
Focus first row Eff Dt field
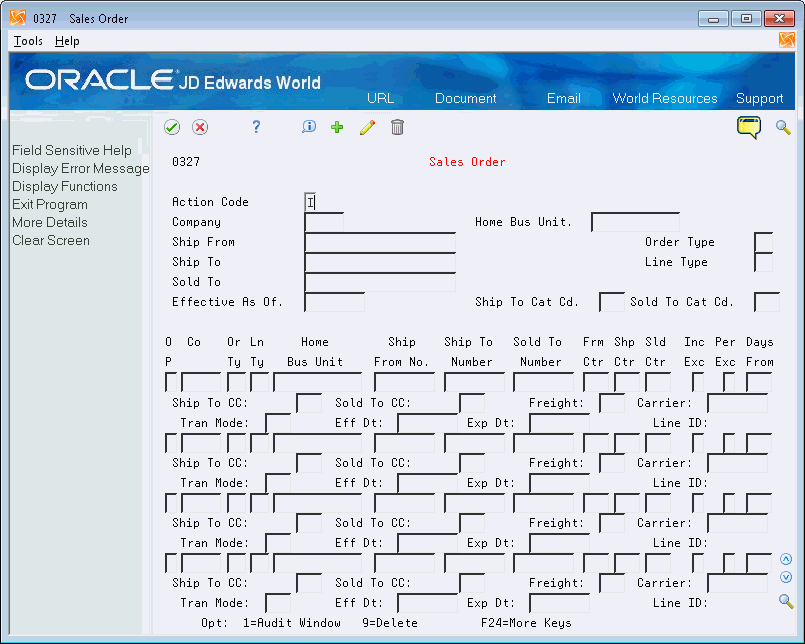tap(427, 423)
